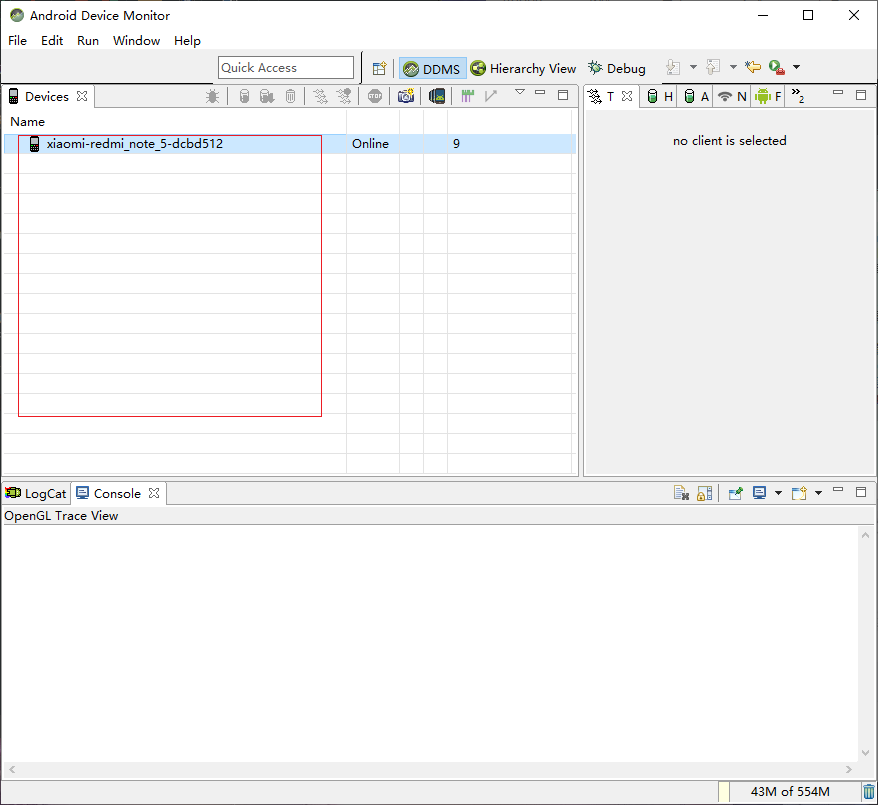The image size is (878, 805).
Task: Click the Next Annotation toolbar icon
Action: click(x=673, y=68)
